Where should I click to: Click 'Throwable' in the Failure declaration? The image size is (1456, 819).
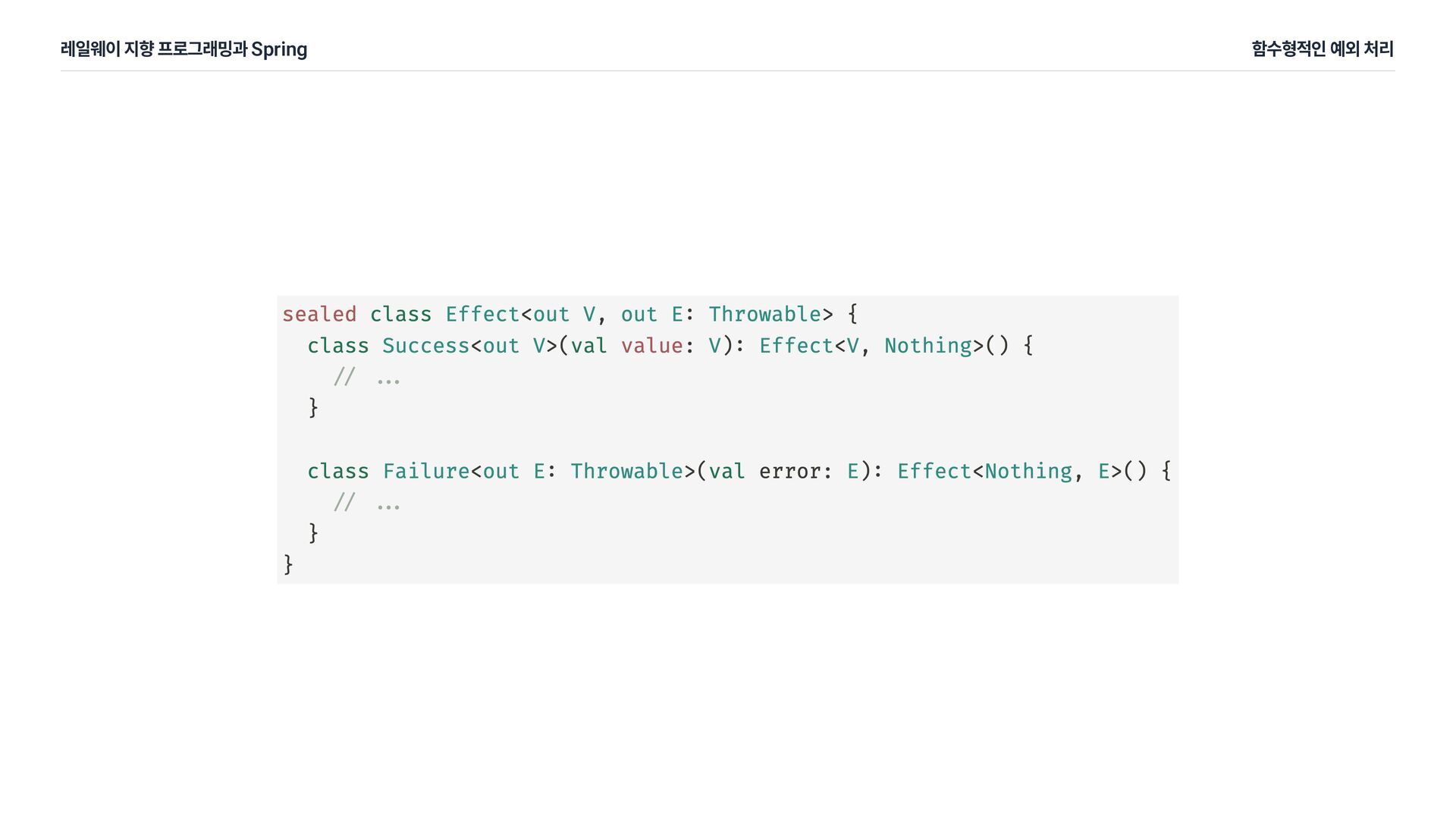coord(626,471)
